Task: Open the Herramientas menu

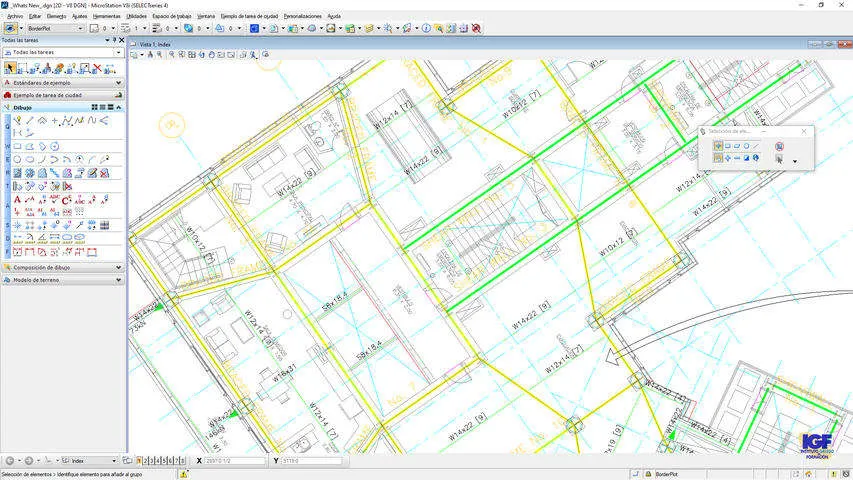Action: [106, 16]
